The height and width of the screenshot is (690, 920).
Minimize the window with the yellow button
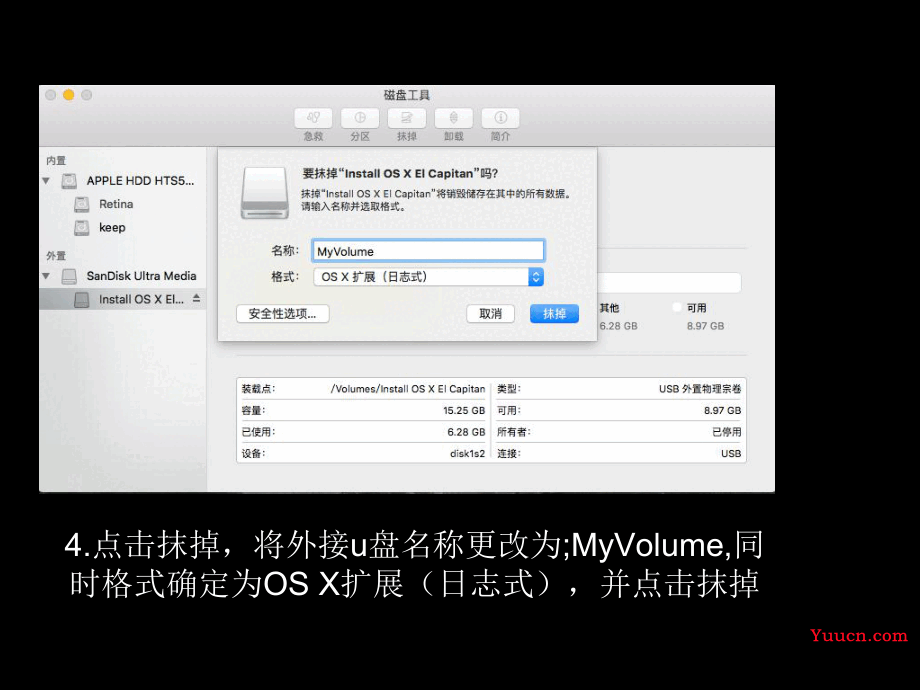coord(68,95)
